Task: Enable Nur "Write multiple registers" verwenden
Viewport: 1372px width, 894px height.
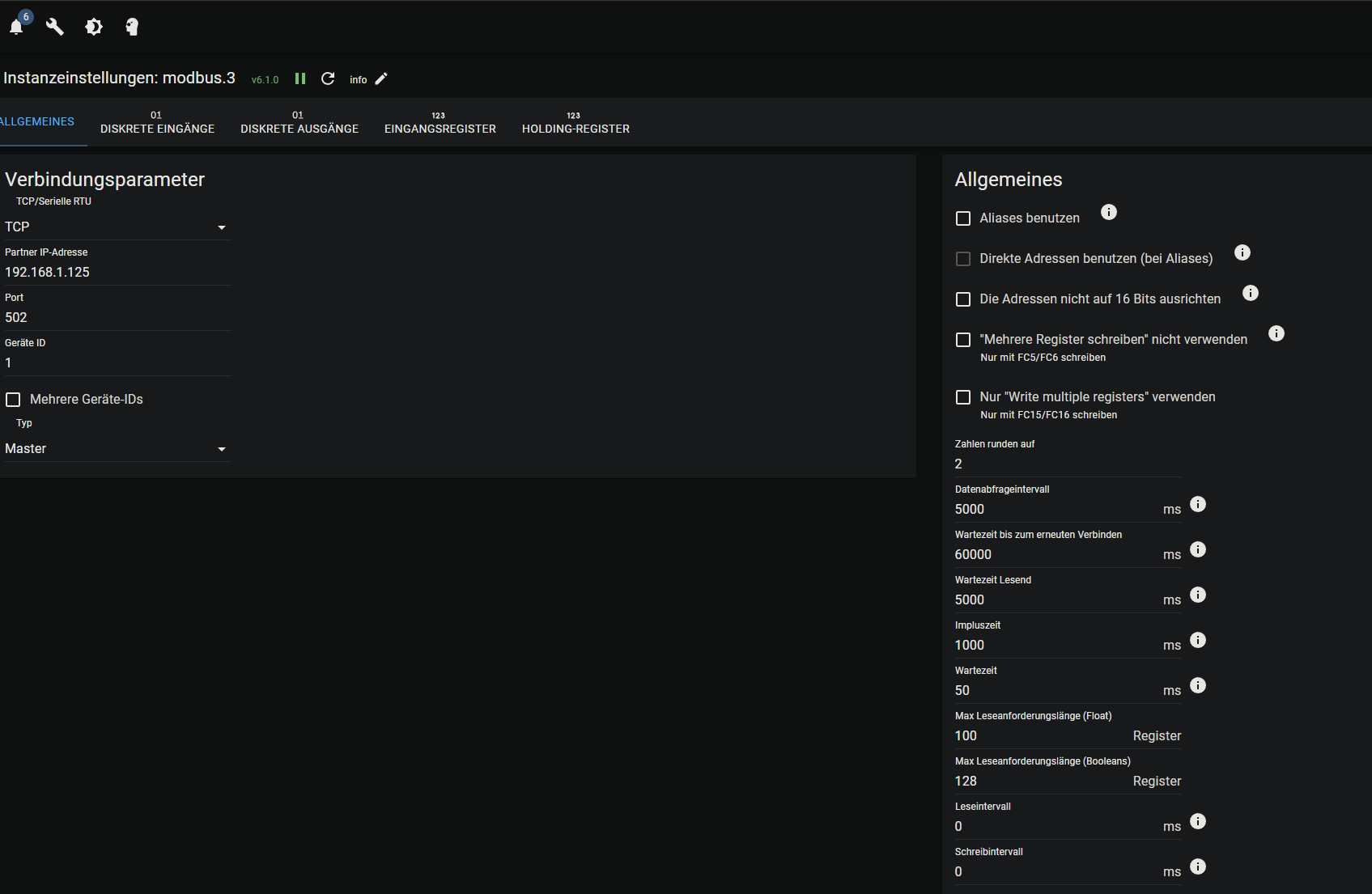Action: coord(963,397)
